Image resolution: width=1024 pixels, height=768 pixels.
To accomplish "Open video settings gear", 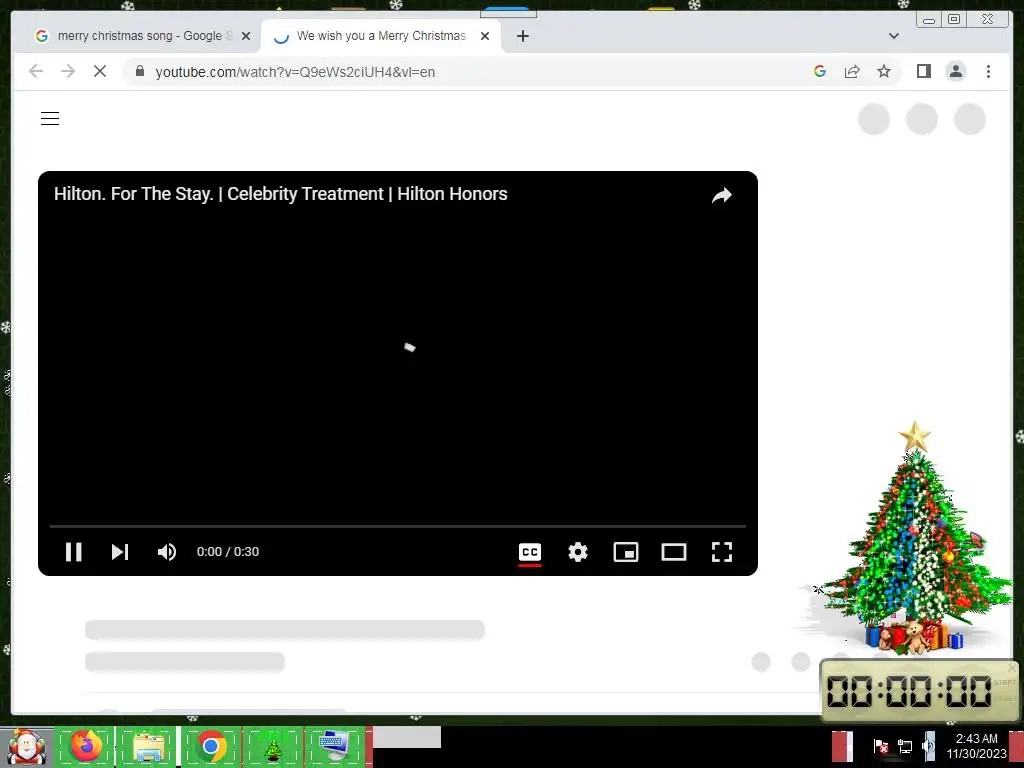I will (x=577, y=552).
